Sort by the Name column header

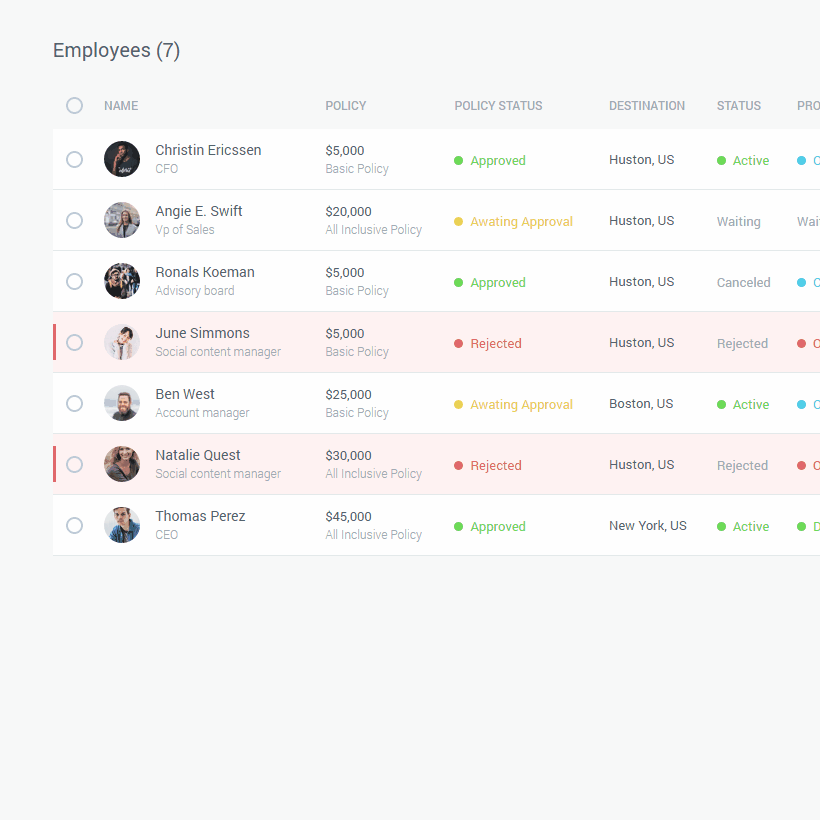(x=121, y=106)
